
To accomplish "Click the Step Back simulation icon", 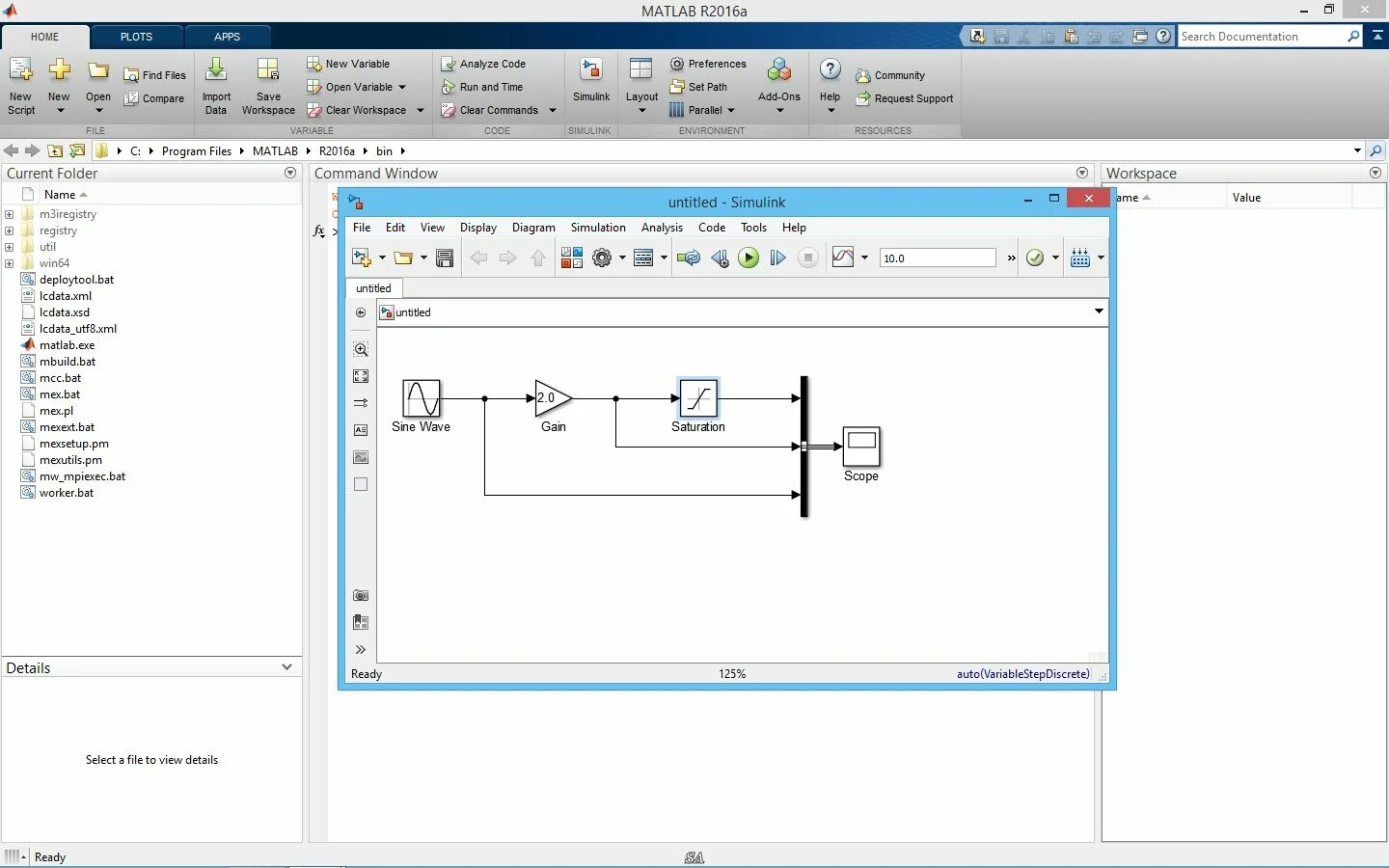I will [x=720, y=258].
